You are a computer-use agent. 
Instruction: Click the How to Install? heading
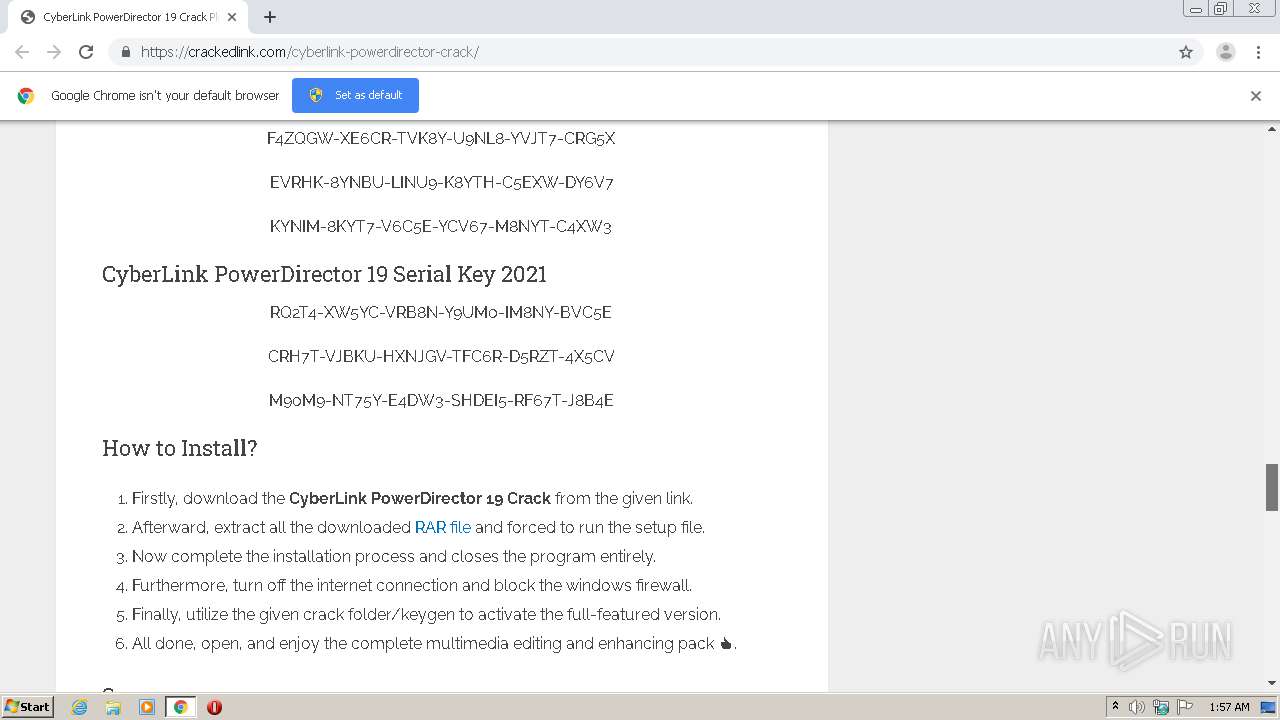tap(180, 448)
